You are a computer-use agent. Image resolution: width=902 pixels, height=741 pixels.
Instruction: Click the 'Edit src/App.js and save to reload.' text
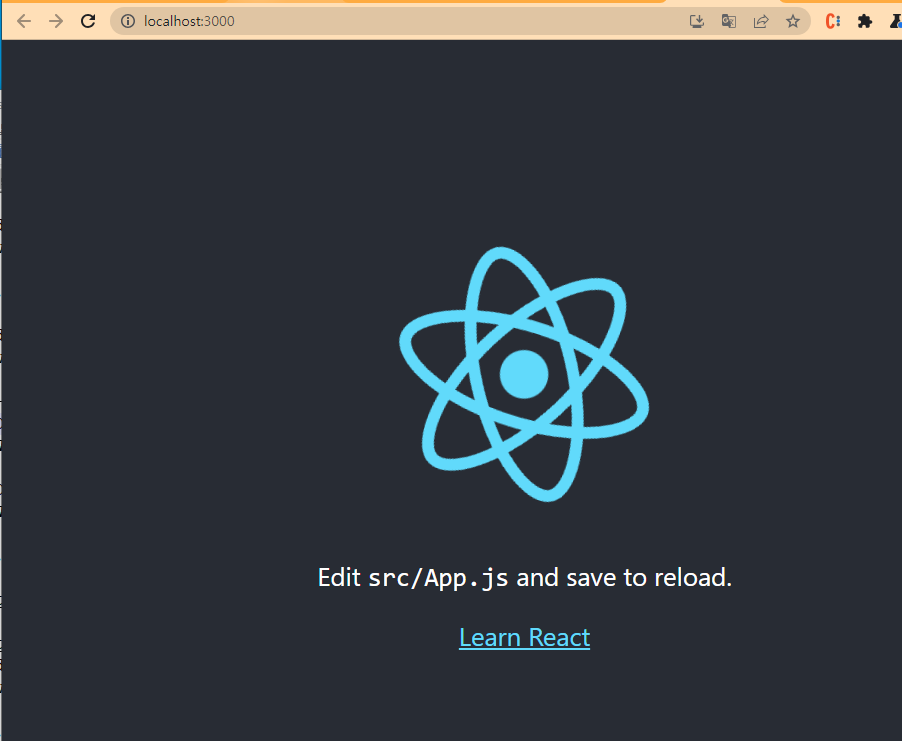[525, 577]
